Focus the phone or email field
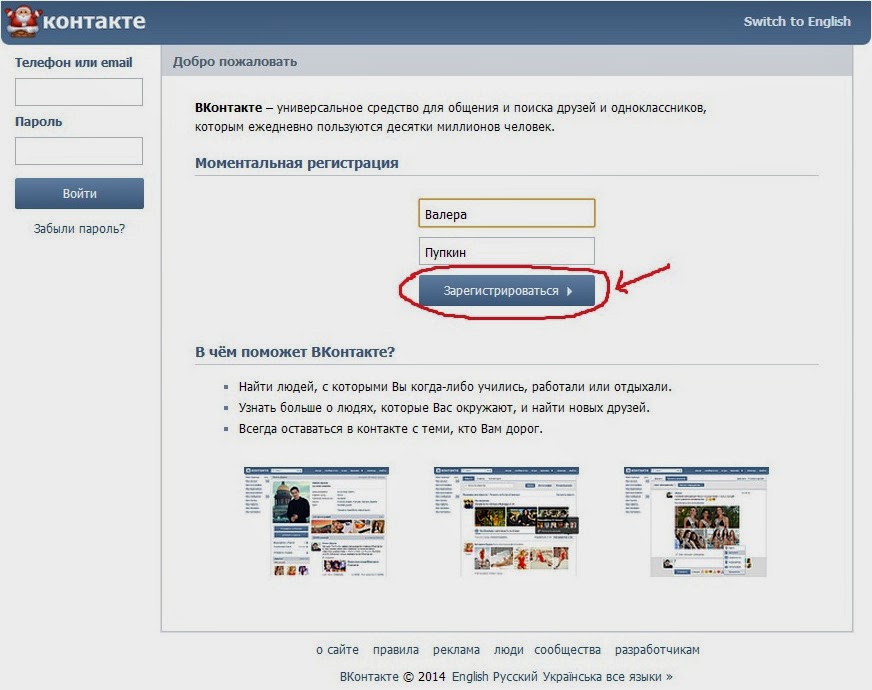 click(x=79, y=92)
